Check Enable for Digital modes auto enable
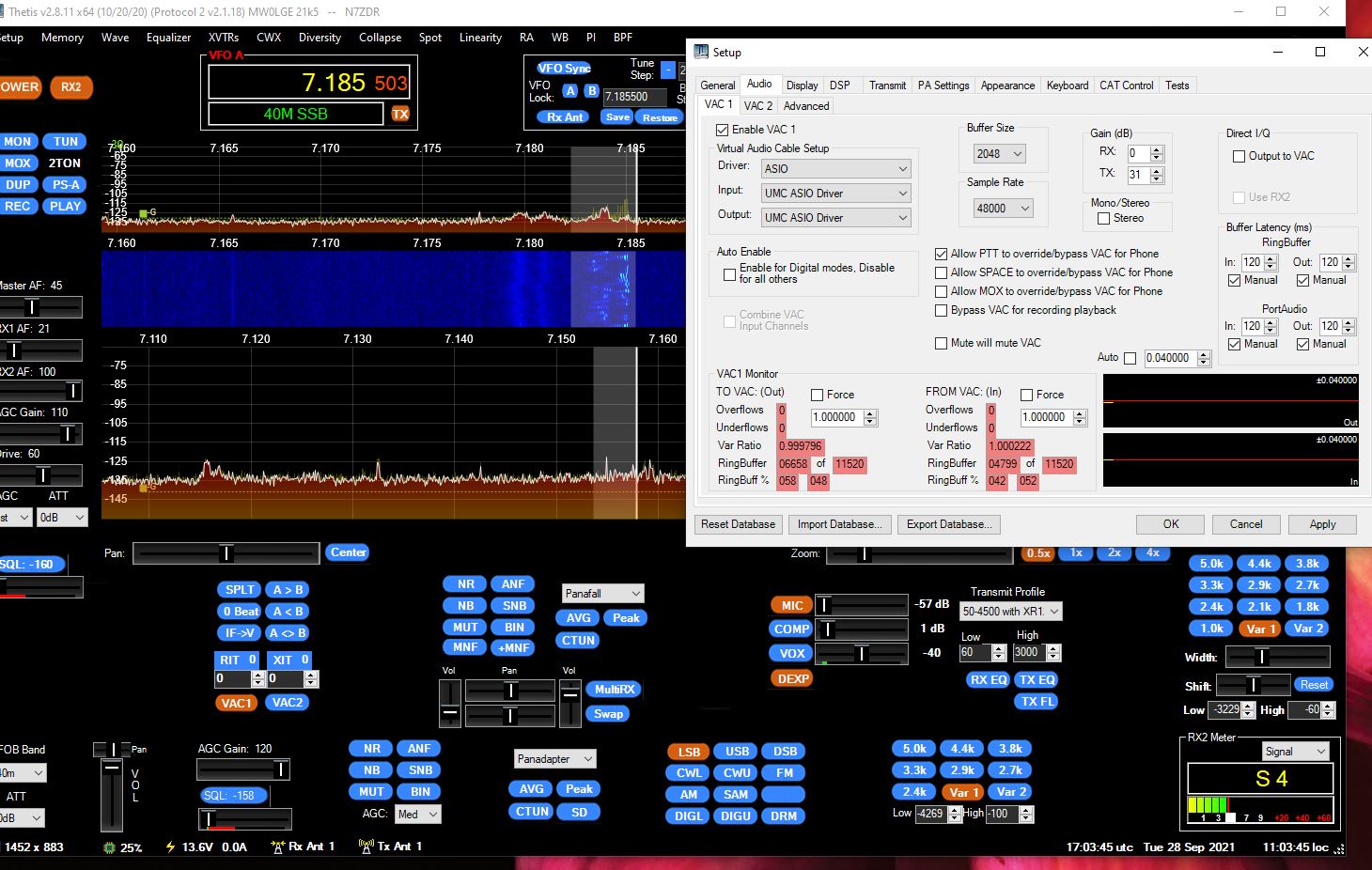 coord(729,274)
